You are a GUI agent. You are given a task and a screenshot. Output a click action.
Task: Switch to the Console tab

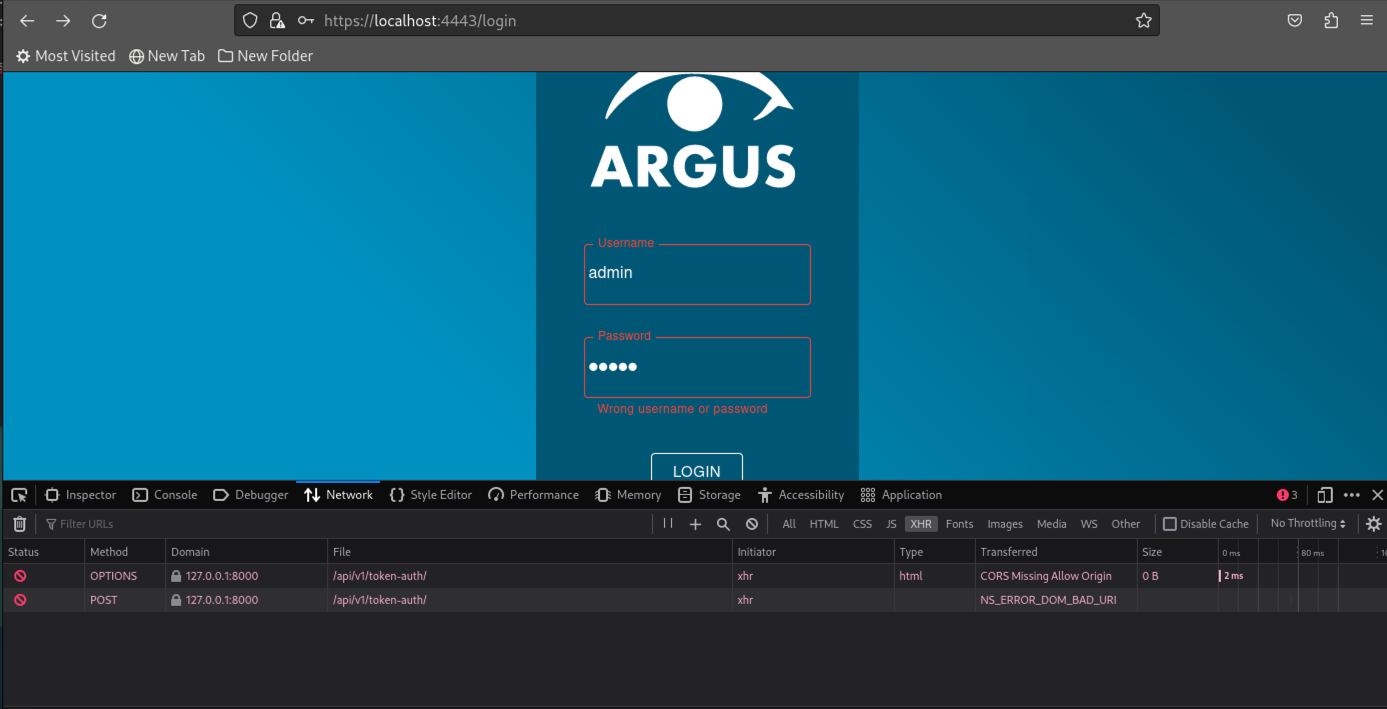coord(165,494)
